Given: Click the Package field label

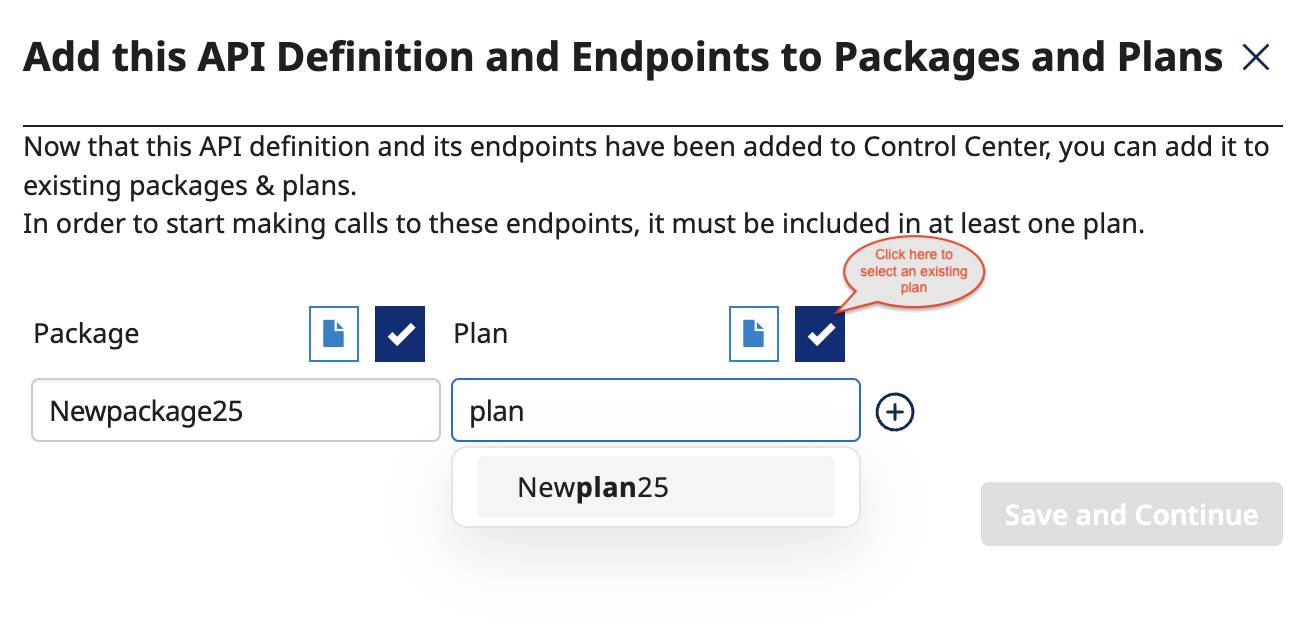Looking at the screenshot, I should (x=86, y=334).
